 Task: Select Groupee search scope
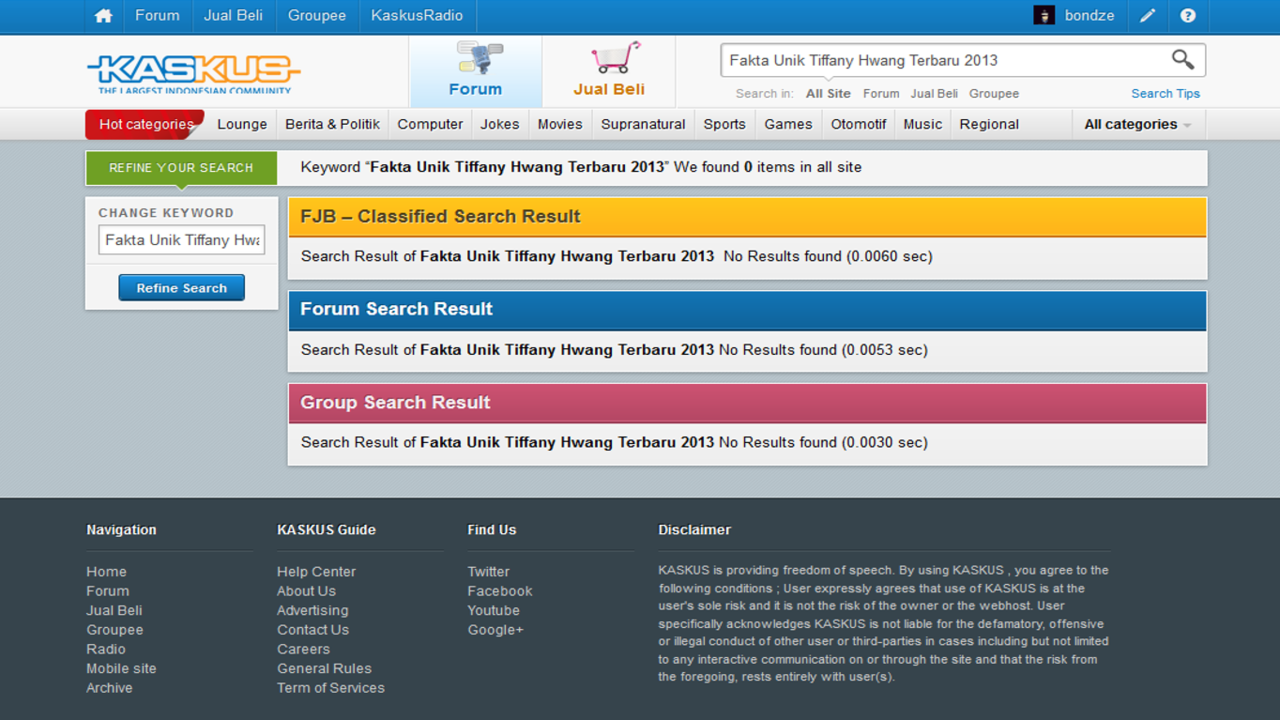coord(994,94)
